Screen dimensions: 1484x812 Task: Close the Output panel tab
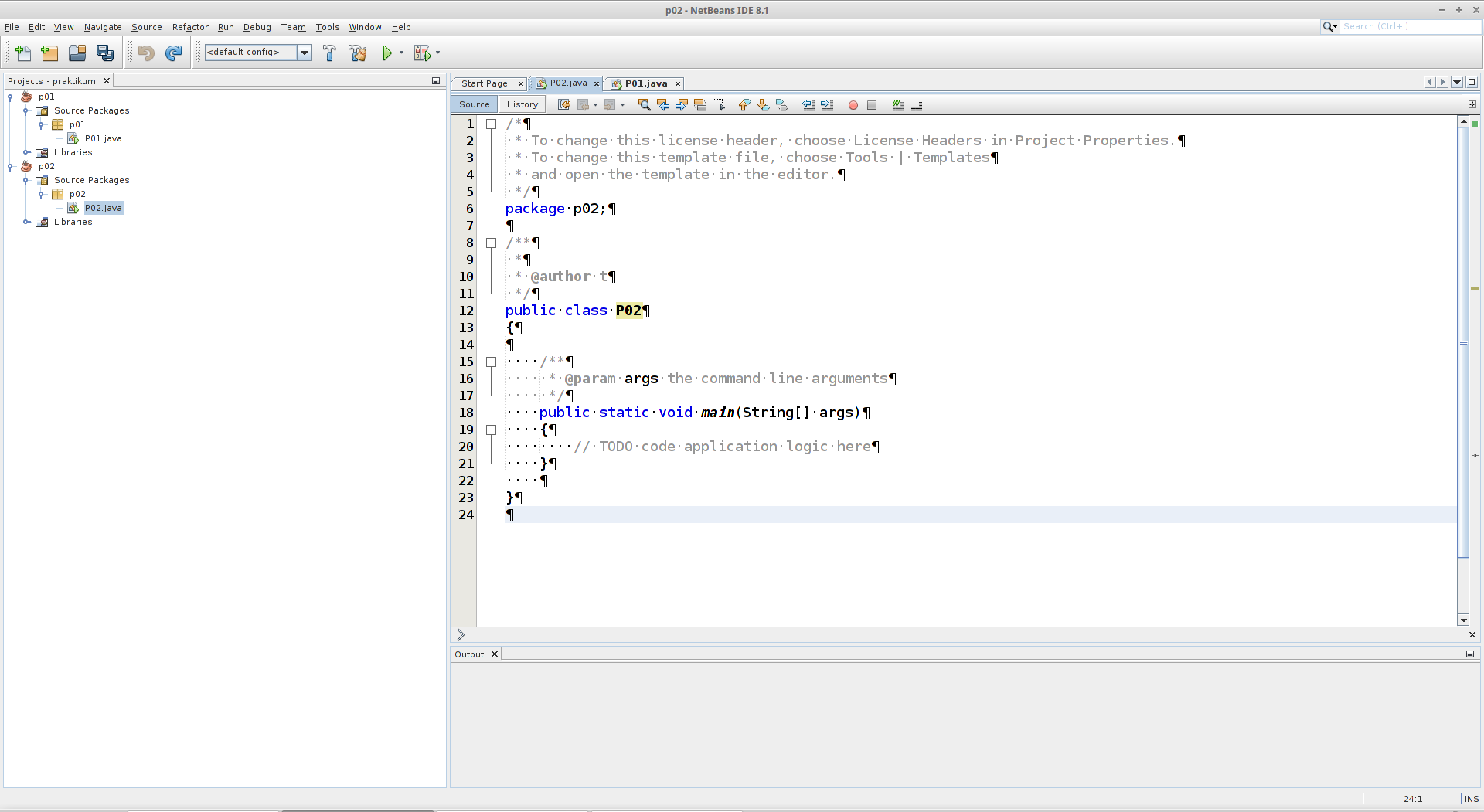pyautogui.click(x=495, y=654)
